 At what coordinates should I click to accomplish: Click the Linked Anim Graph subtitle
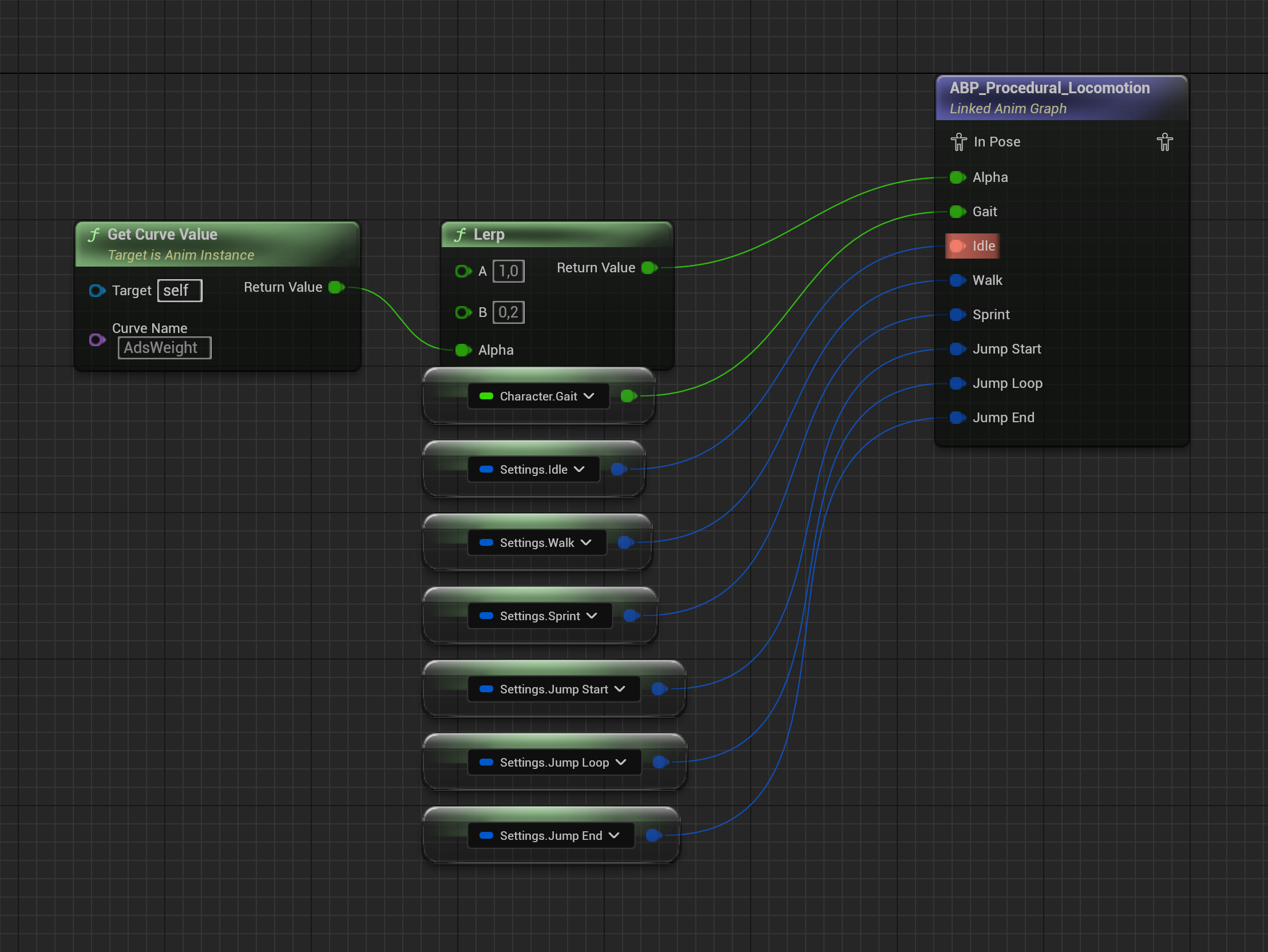[x=1008, y=109]
